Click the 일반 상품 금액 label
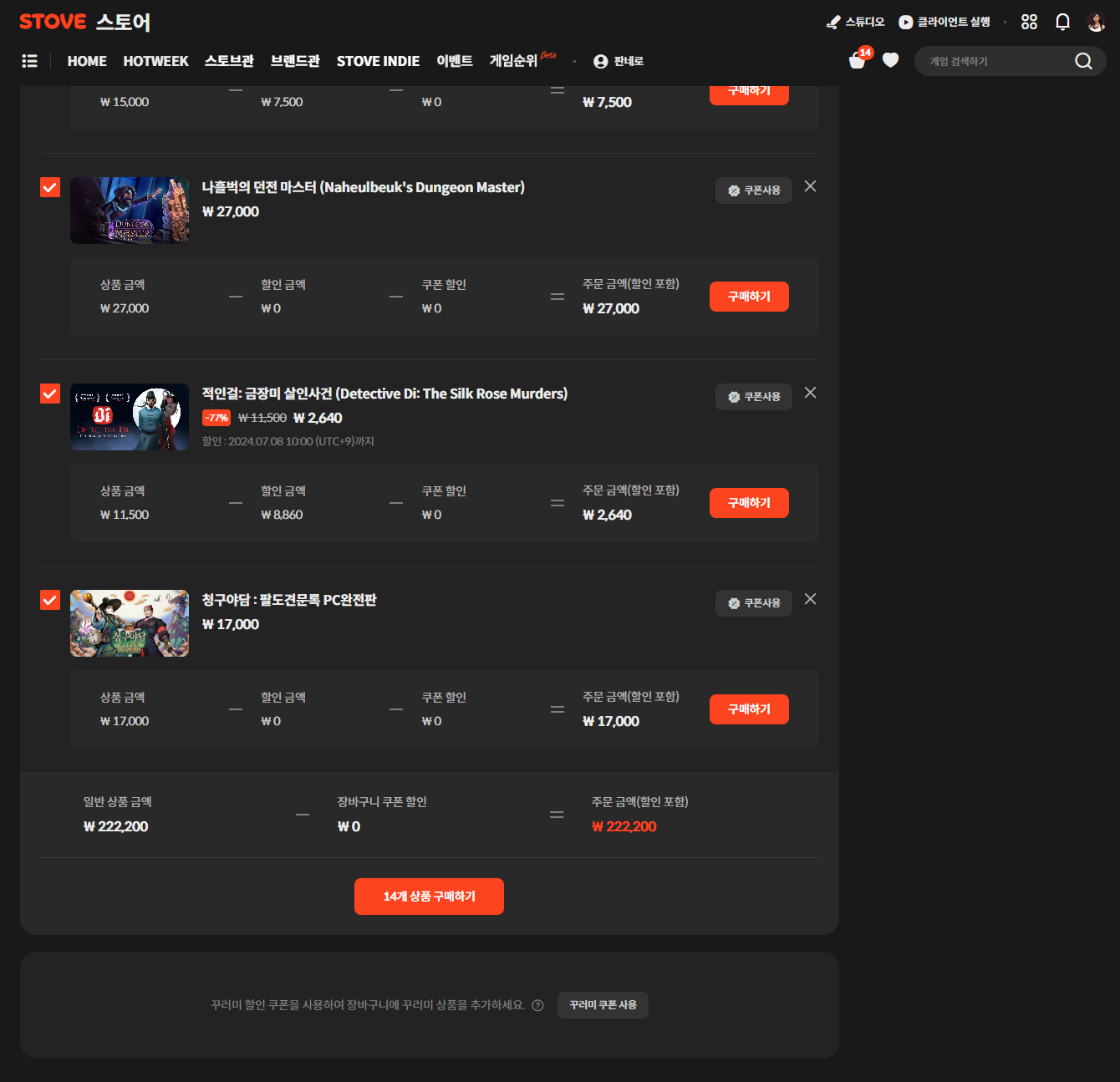This screenshot has width=1120, height=1082. (x=117, y=802)
